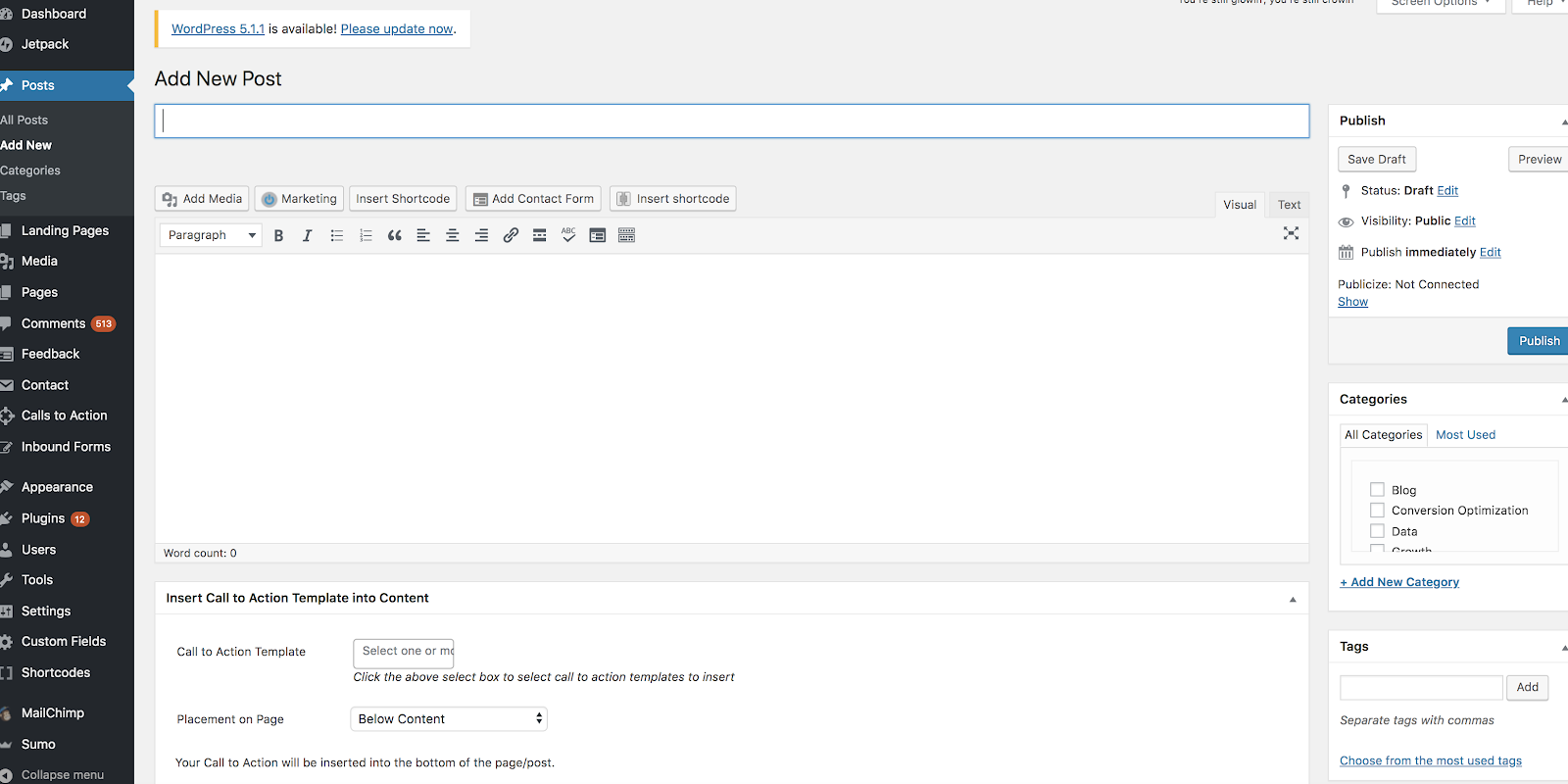Show the kitchen sink toolbar toggle

626,235
